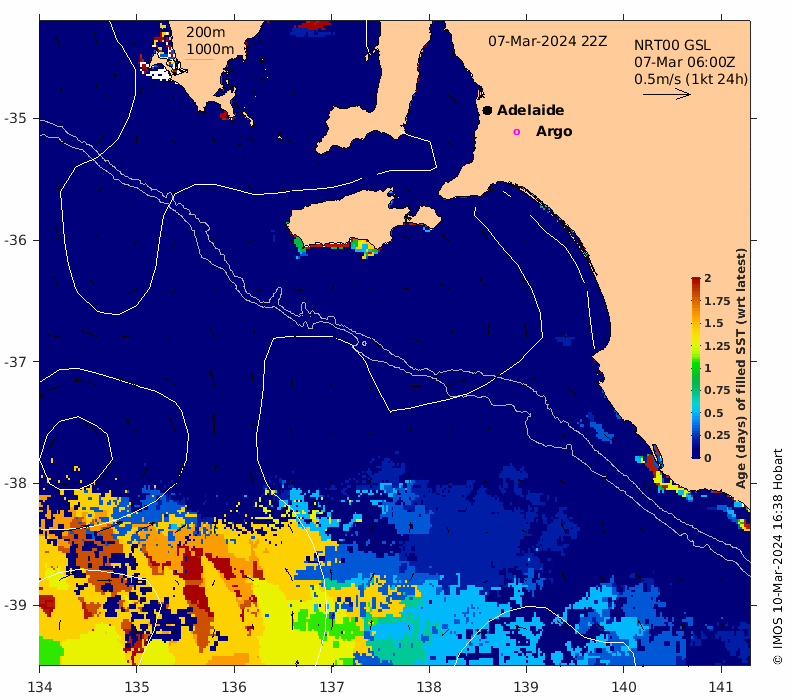Click Kangaroo Island on the map
Screen dimensions: 792x700
[349, 220]
